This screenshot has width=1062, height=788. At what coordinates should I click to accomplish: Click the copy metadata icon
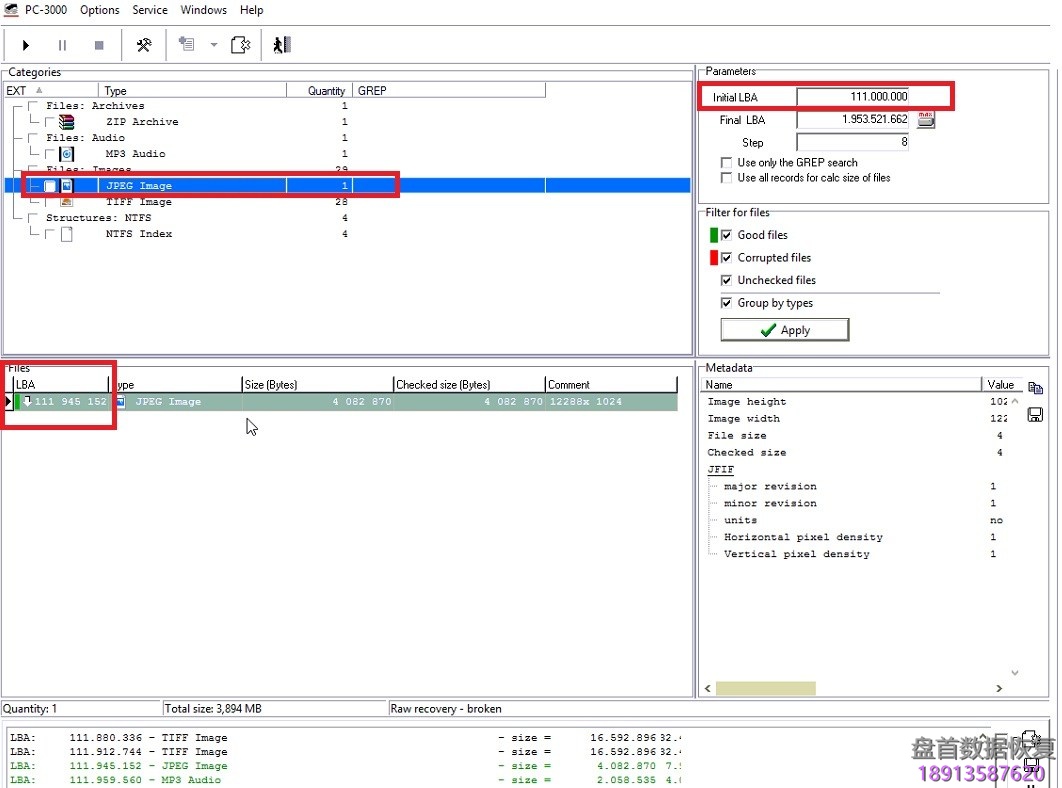1035,388
